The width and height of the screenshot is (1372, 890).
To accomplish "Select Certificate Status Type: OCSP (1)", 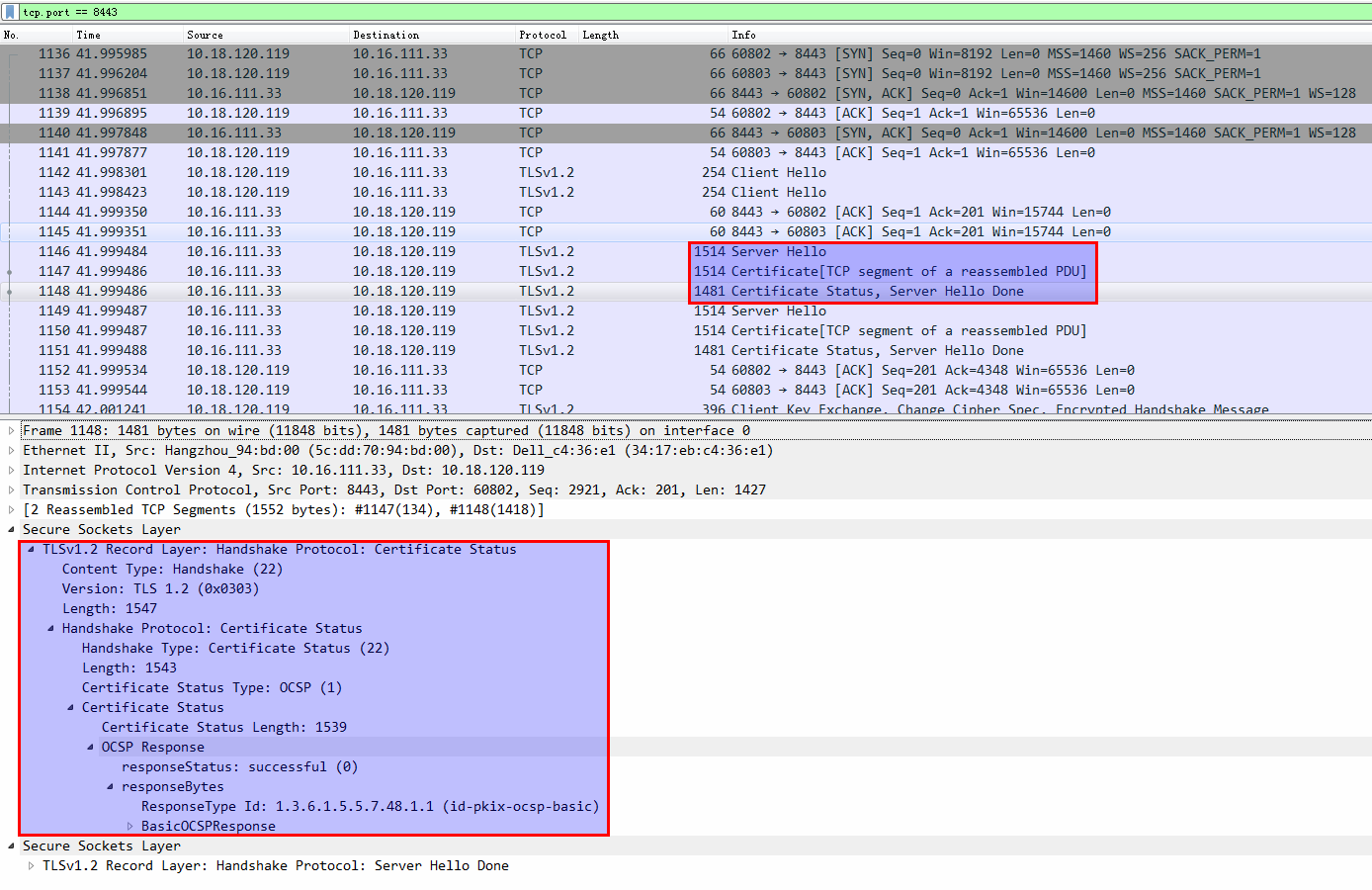I will click(x=212, y=687).
